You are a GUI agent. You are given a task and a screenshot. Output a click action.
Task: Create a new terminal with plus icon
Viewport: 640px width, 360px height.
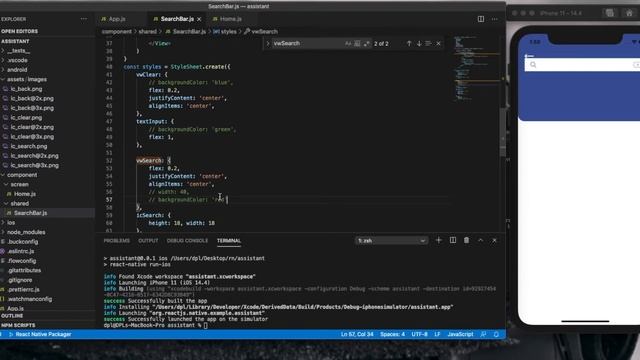(x=439, y=240)
